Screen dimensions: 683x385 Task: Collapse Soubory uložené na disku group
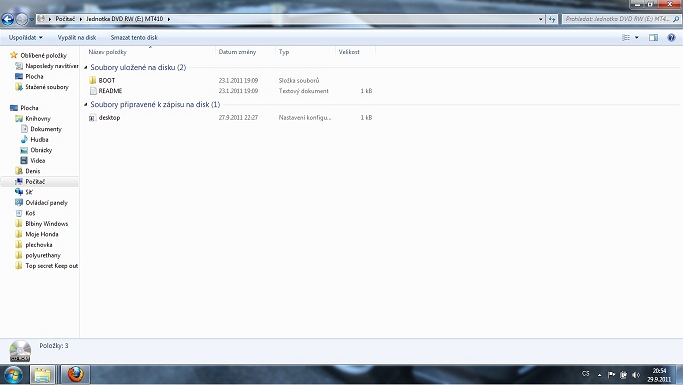86,68
